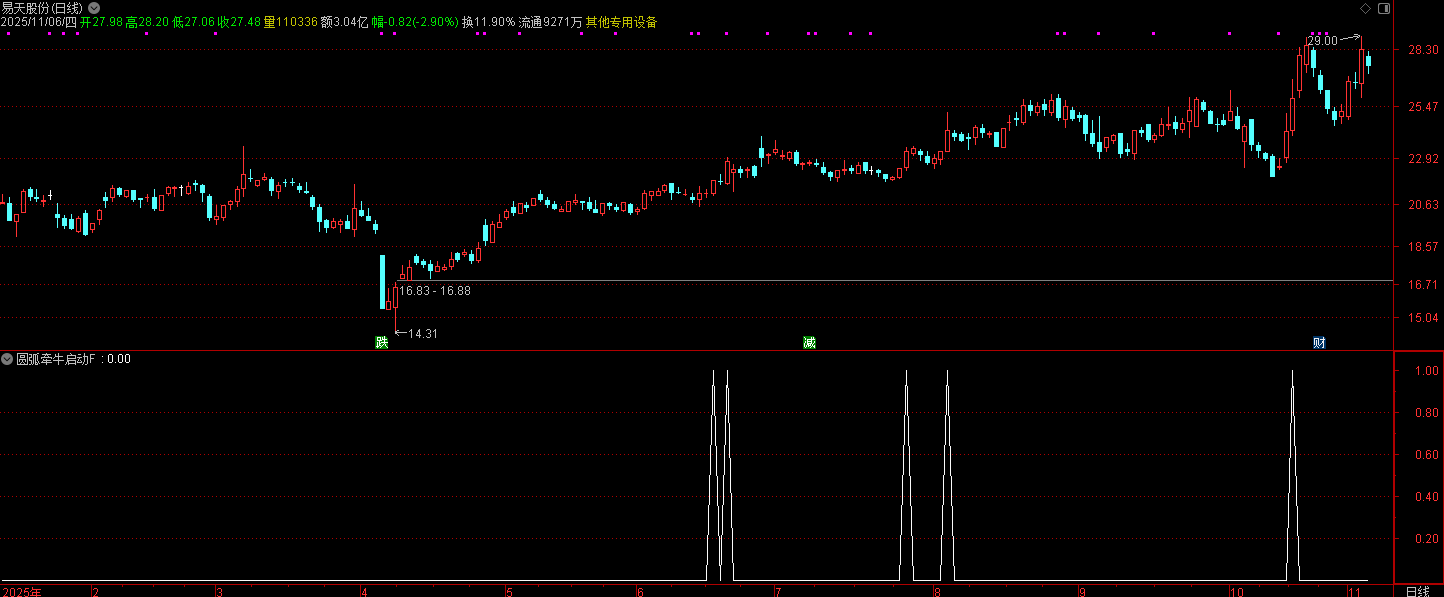This screenshot has height=597, width=1444.
Task: Click the 2025/11/06/四 date text
Action: 39,22
